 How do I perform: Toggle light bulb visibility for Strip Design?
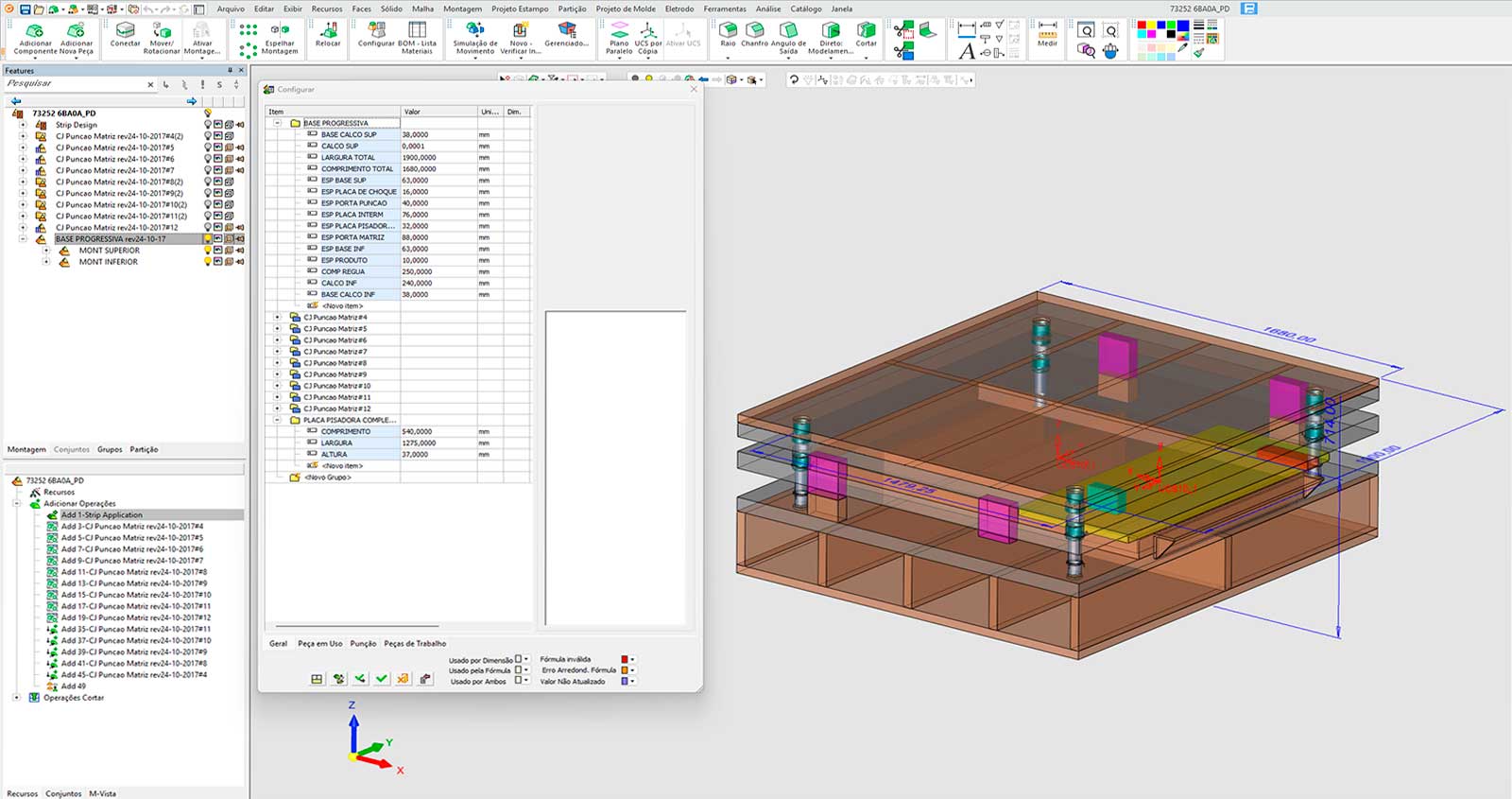pyautogui.click(x=208, y=125)
